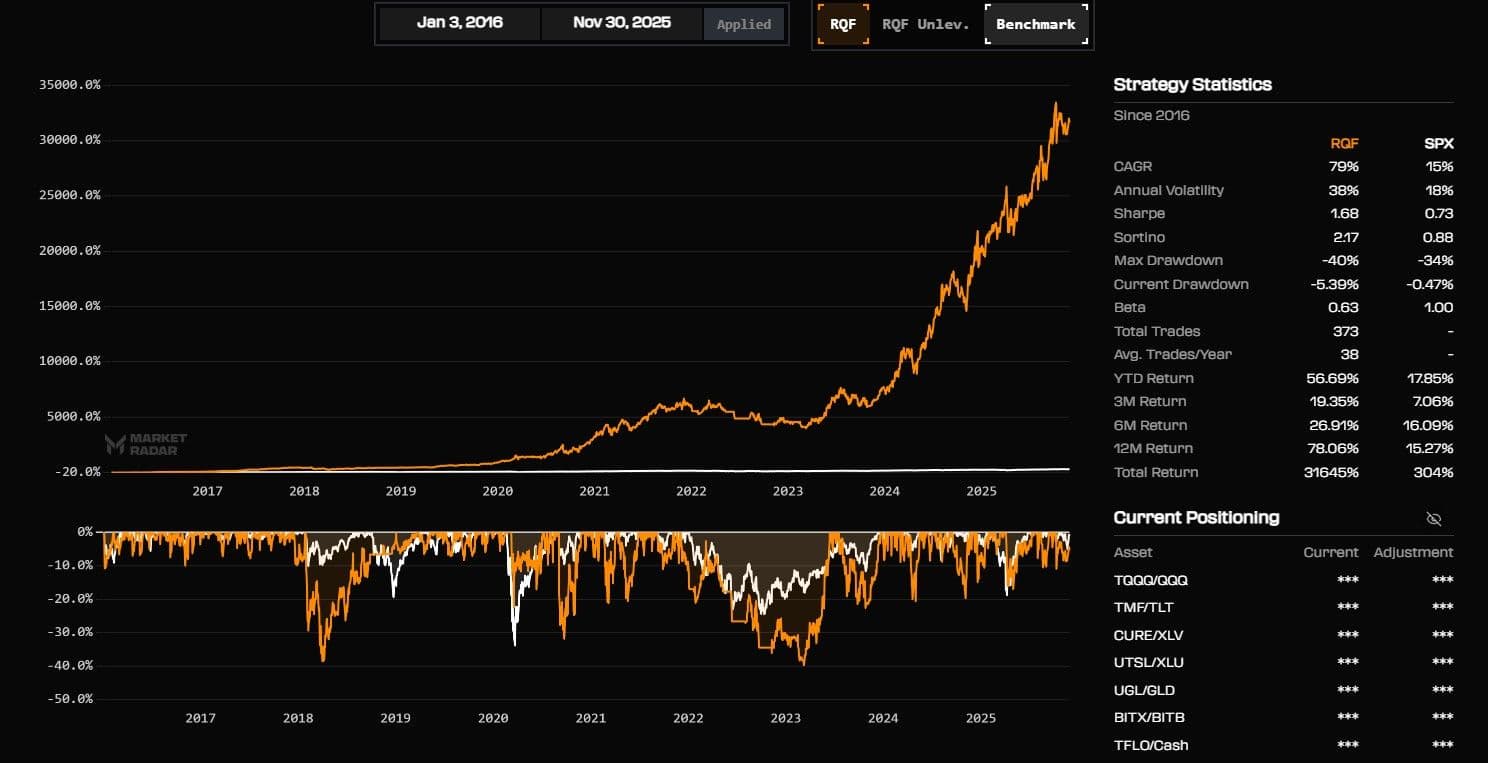Toggle the RQF series button
Image resolution: width=1488 pixels, height=763 pixels.
[x=843, y=24]
